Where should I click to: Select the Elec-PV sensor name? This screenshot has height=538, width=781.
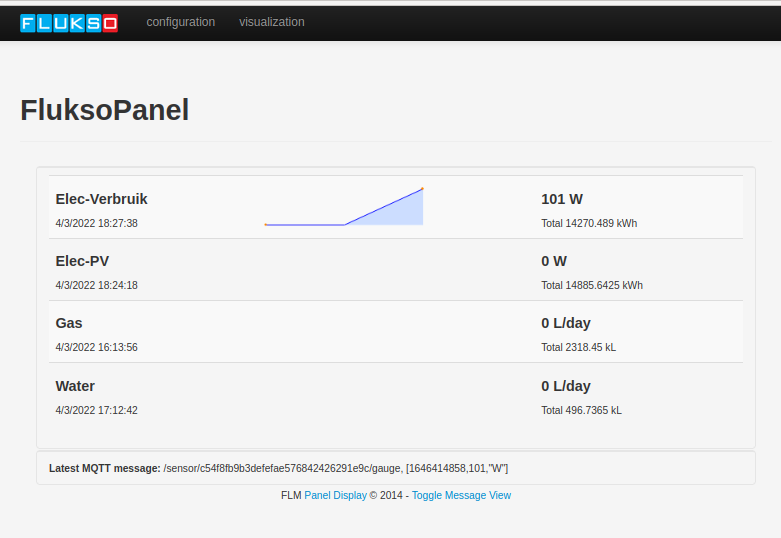82,261
